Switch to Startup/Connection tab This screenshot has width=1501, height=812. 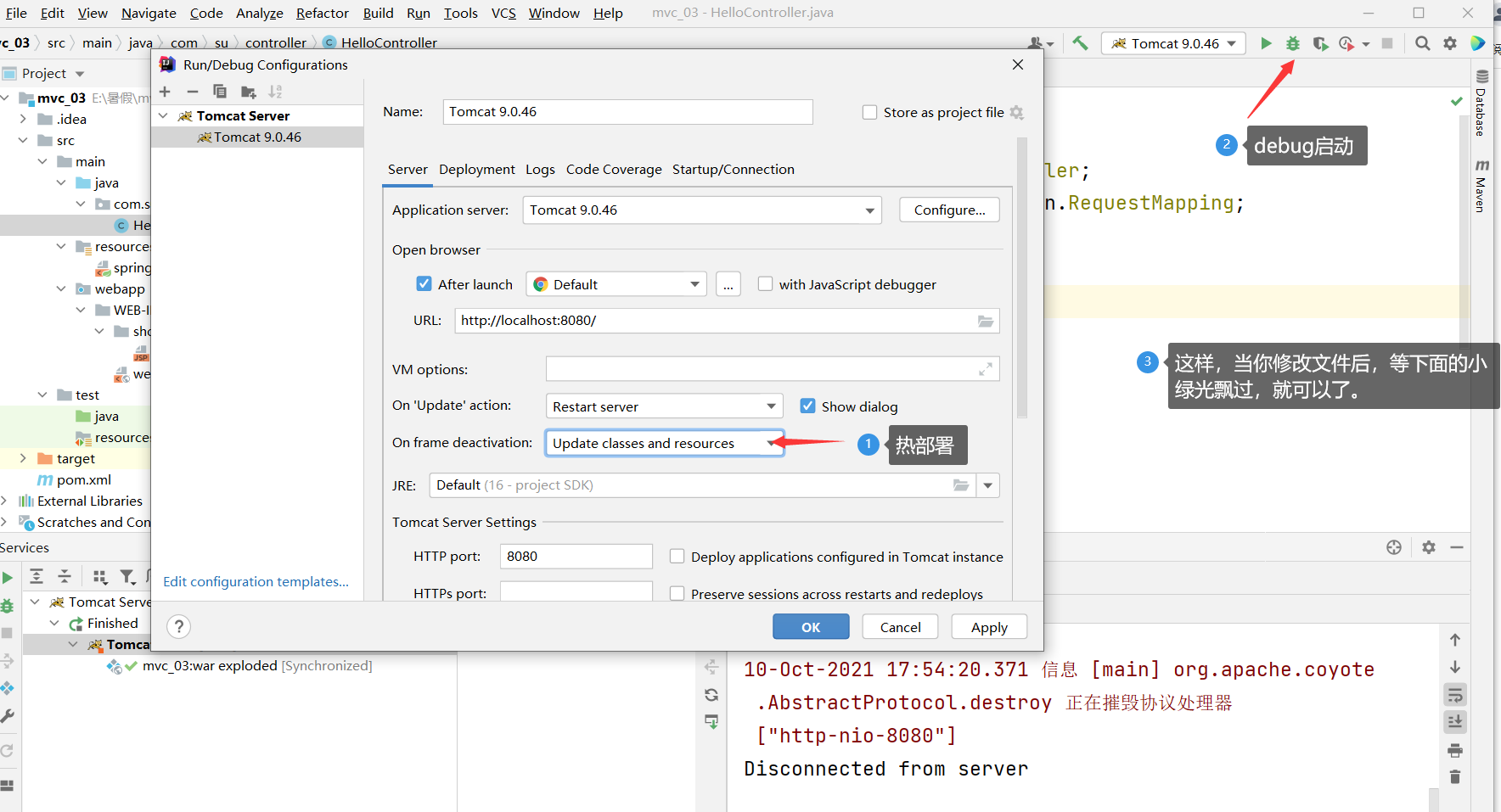(734, 170)
